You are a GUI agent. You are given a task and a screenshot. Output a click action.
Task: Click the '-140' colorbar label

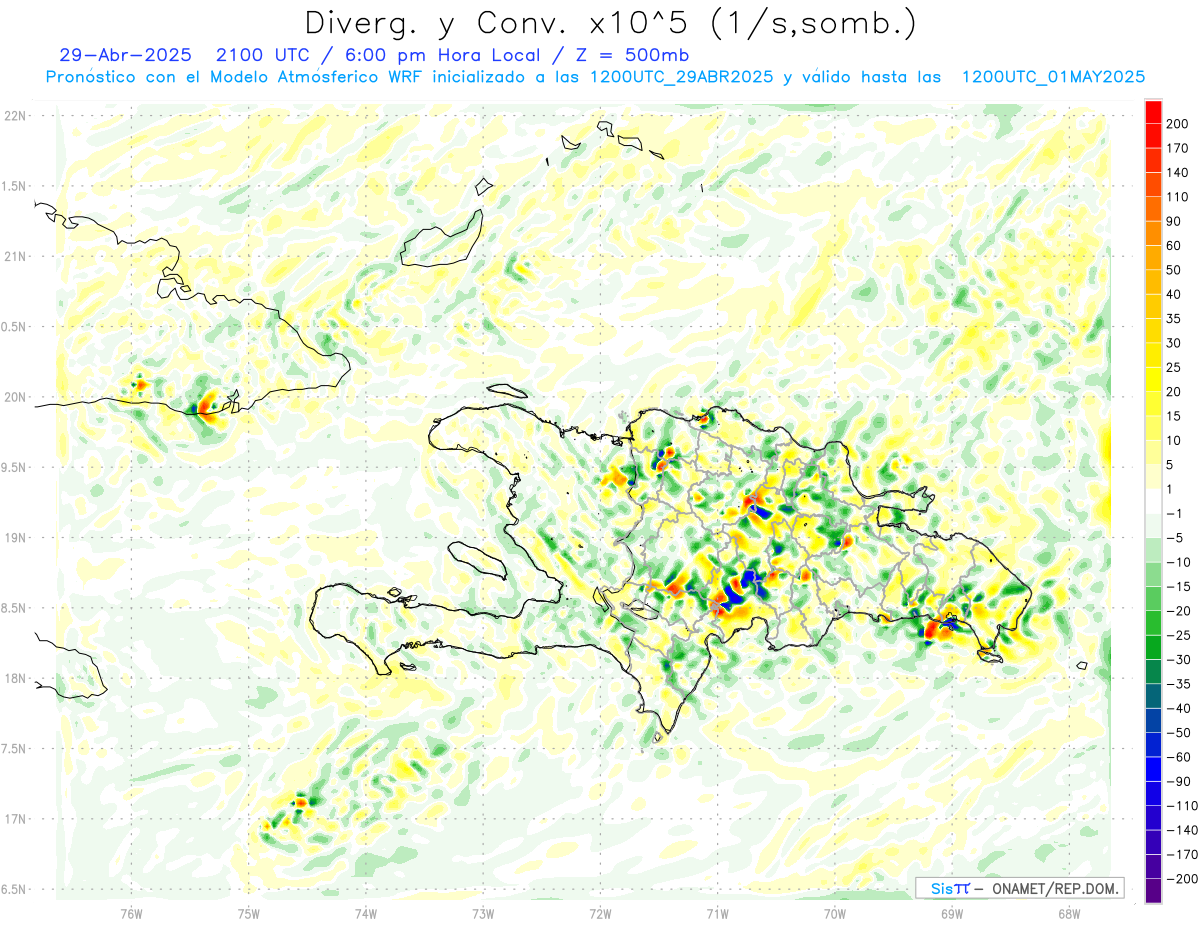(1180, 830)
